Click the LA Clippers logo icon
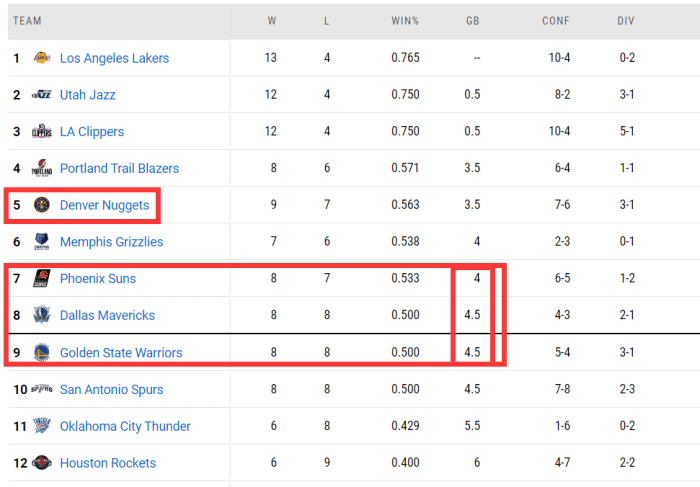700x487 pixels. click(x=42, y=132)
